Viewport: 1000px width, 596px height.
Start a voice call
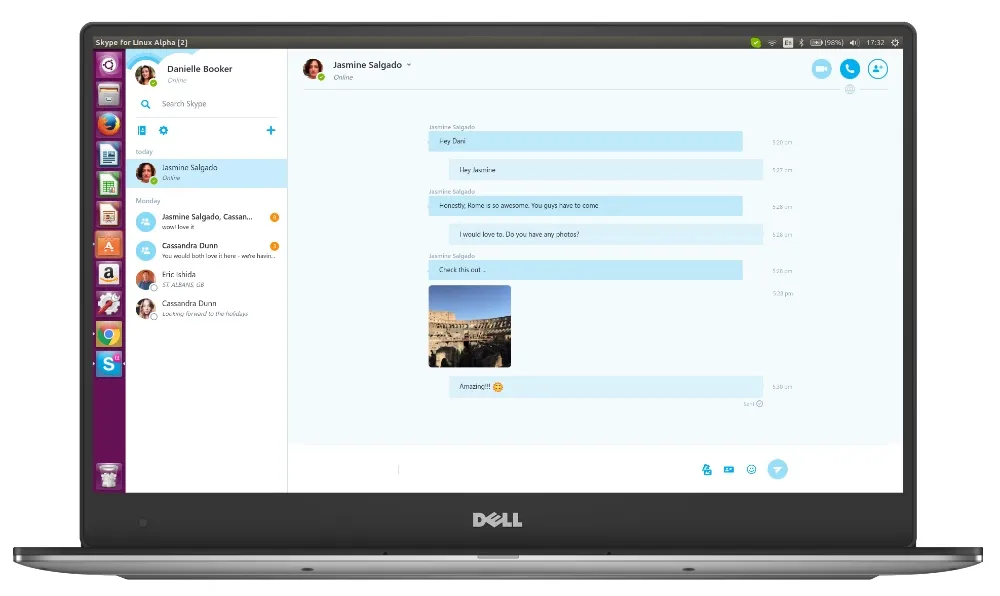point(850,69)
